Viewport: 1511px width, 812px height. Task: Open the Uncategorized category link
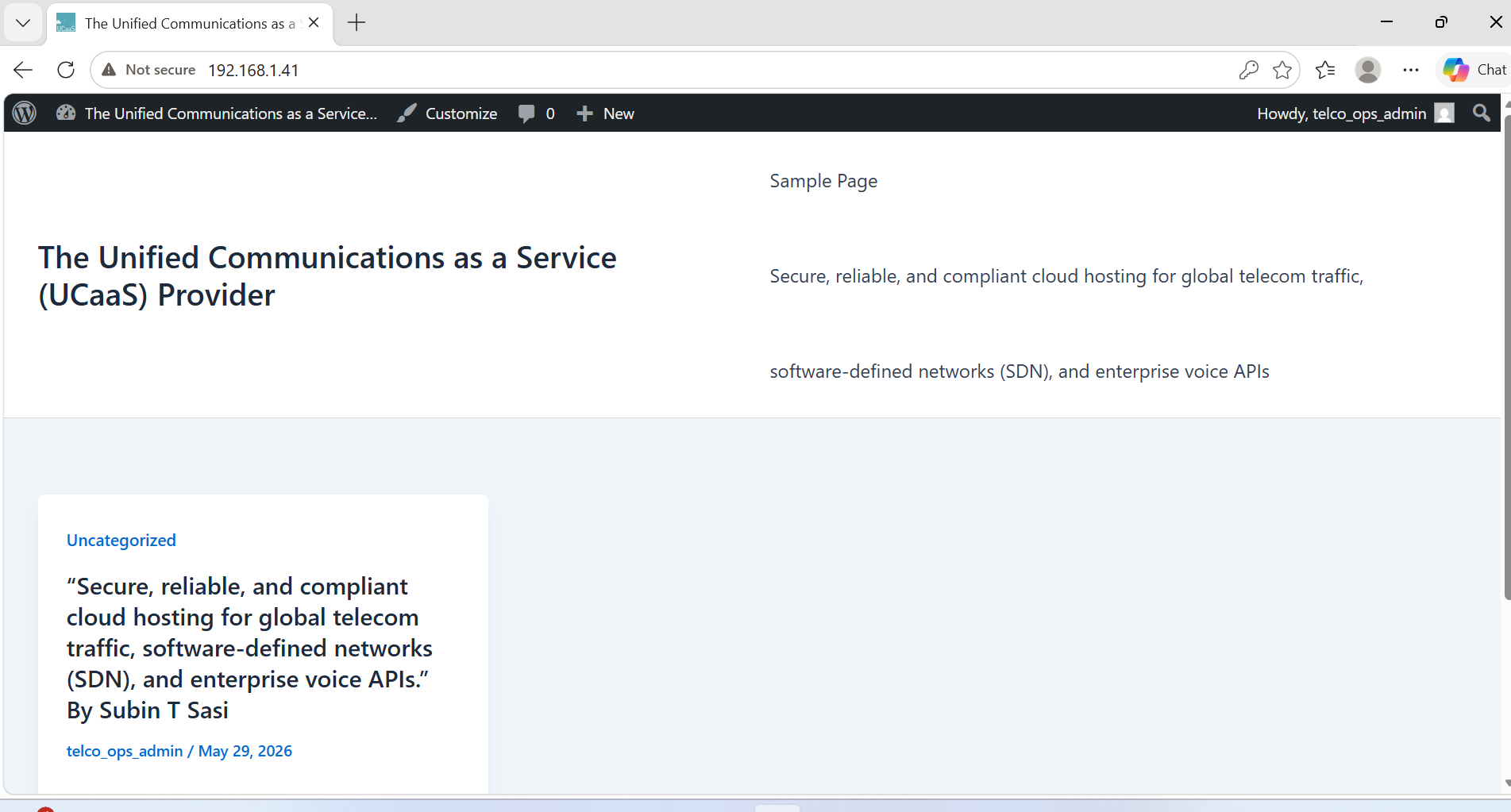tap(121, 541)
